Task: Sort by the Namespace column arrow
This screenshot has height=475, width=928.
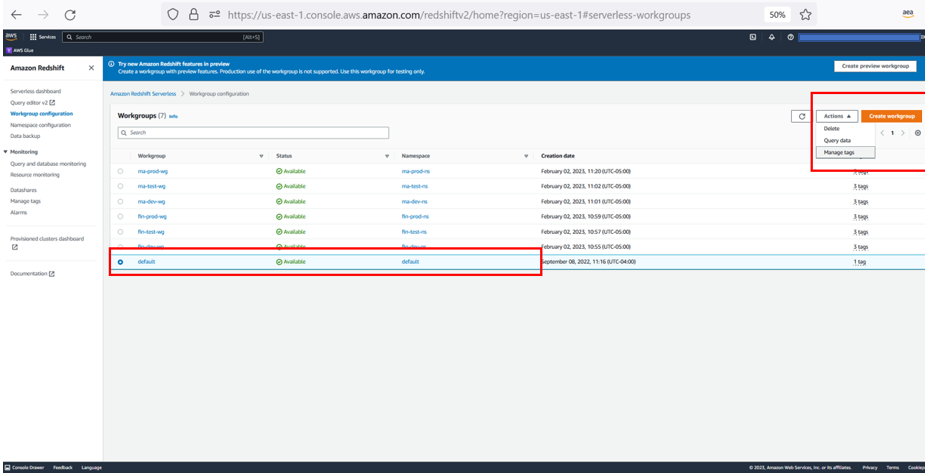Action: pos(526,156)
